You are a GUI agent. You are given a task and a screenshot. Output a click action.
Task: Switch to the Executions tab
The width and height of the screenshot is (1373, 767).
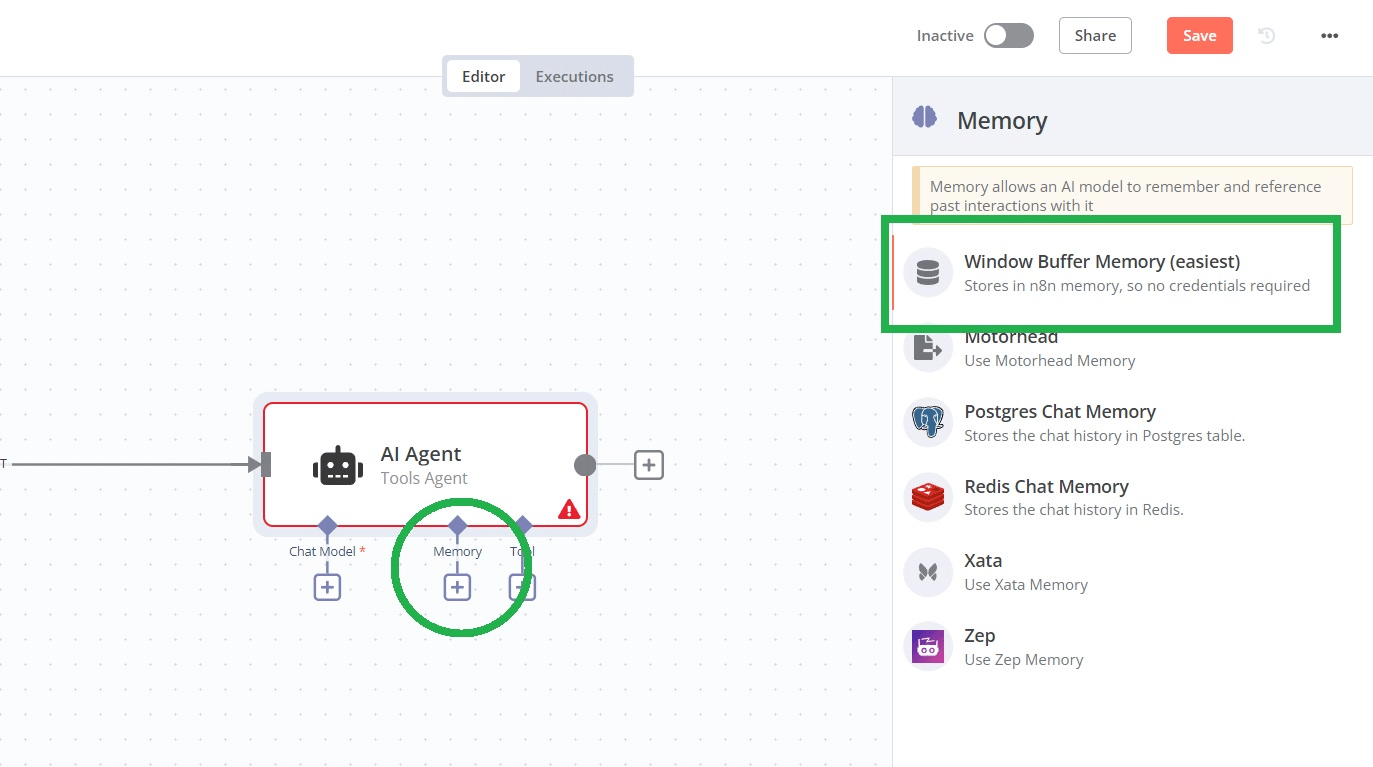coord(575,76)
